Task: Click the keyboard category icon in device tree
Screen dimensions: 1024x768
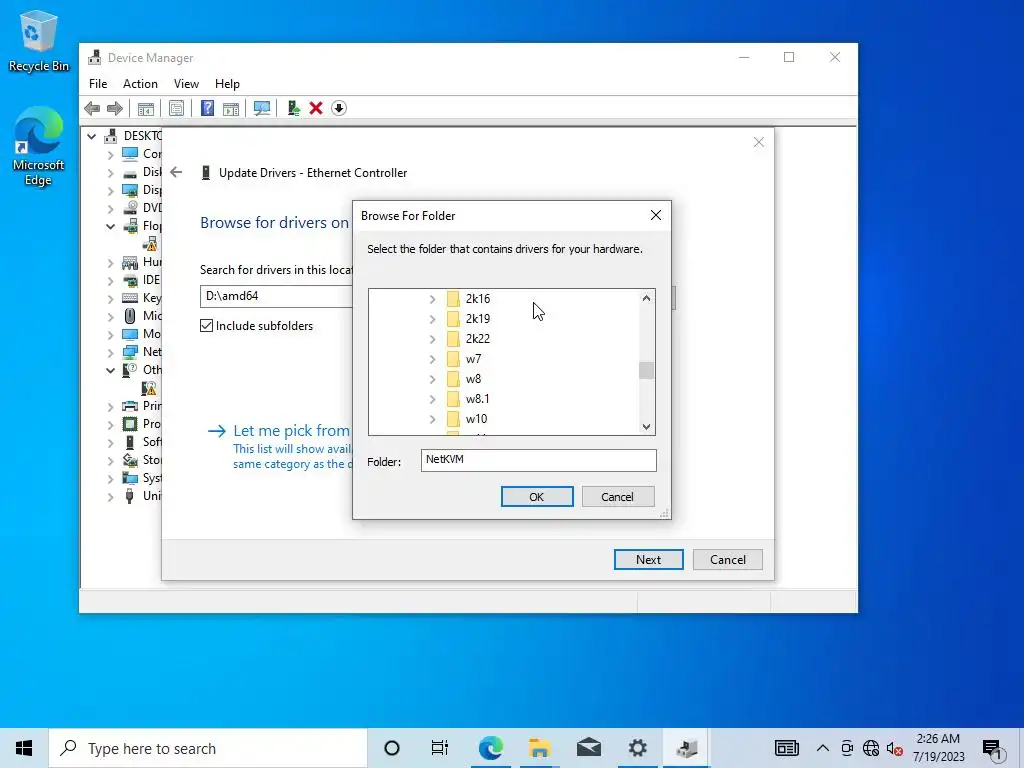Action: [130, 298]
